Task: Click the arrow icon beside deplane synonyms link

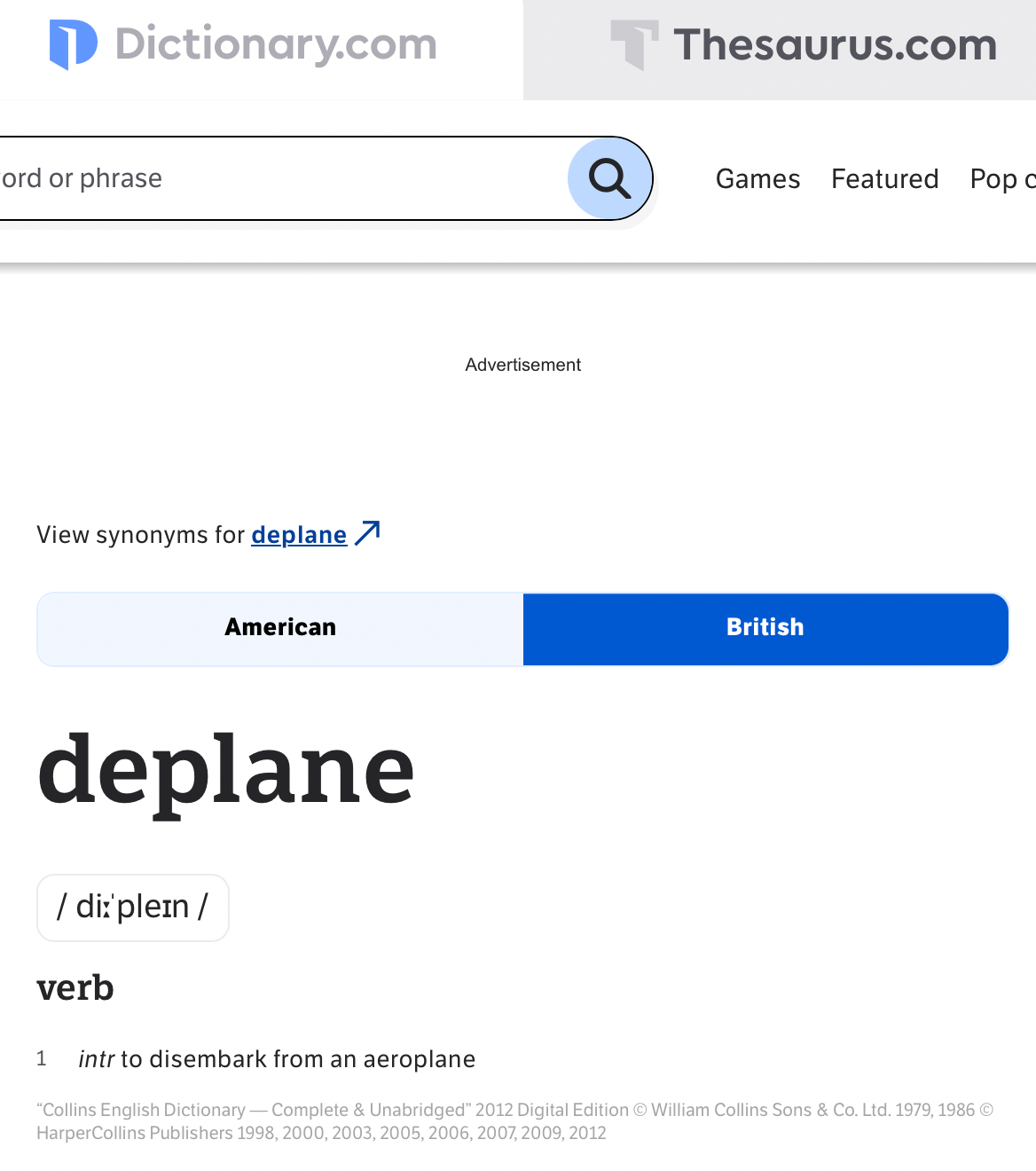Action: click(367, 533)
